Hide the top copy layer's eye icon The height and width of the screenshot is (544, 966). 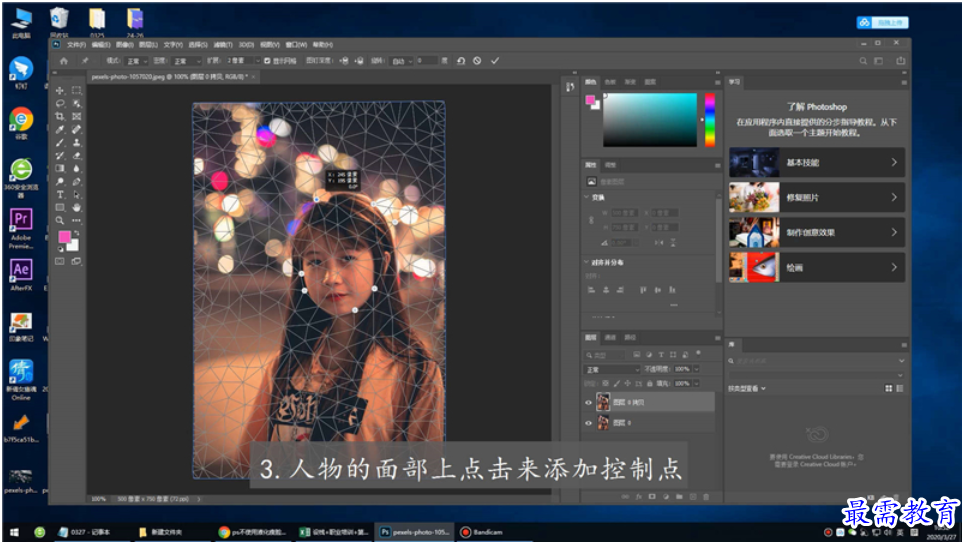tap(588, 402)
